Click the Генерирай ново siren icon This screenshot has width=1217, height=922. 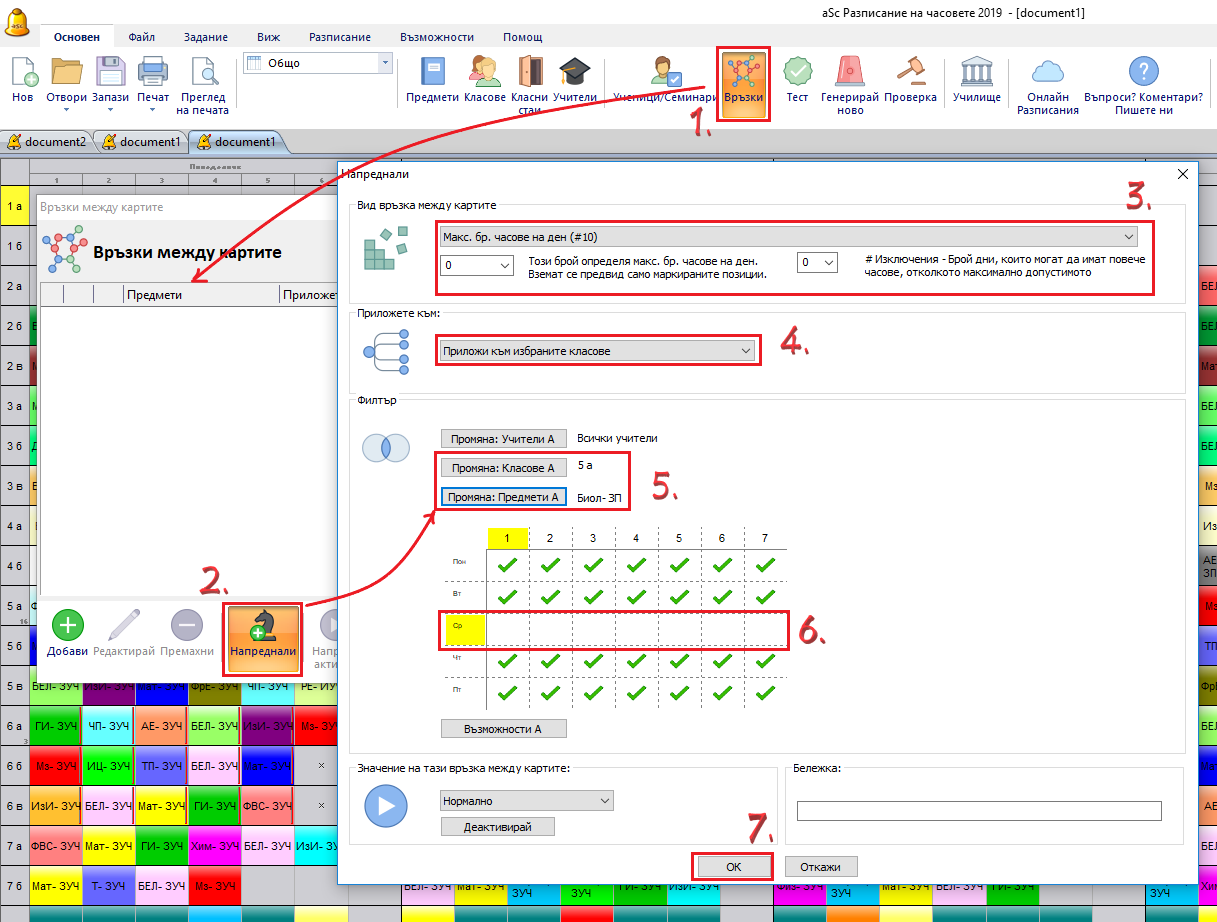tap(849, 74)
